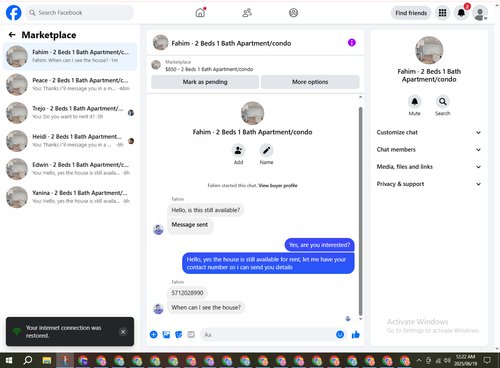500x368 pixels.
Task: Edit the chat name pencil icon
Action: point(266,151)
